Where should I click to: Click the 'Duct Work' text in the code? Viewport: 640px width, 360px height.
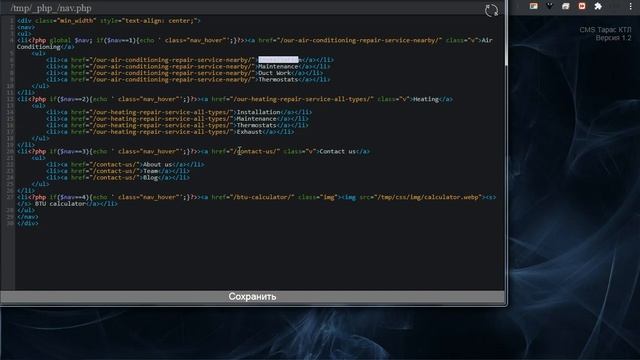(x=275, y=73)
